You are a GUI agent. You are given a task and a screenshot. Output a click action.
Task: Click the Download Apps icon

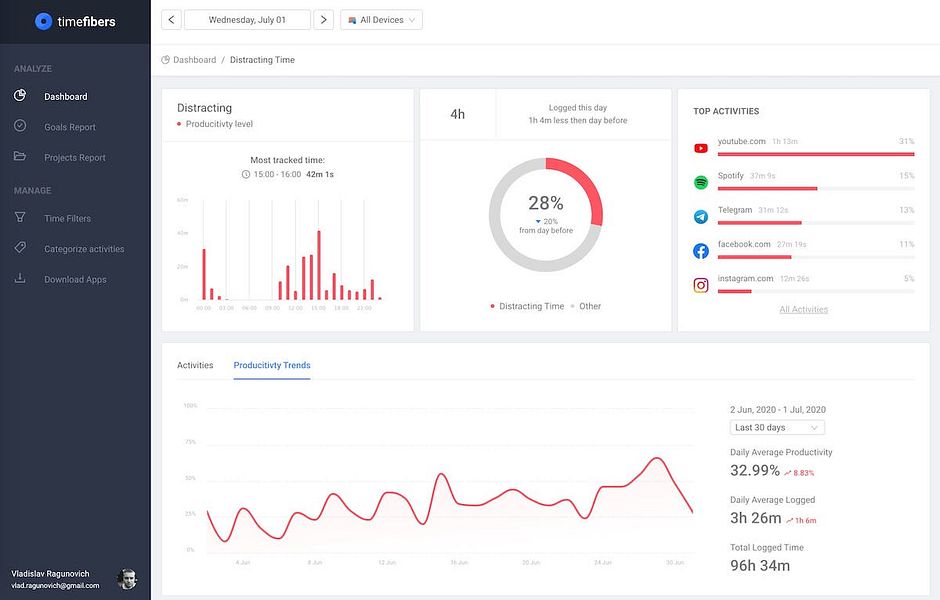coord(20,278)
